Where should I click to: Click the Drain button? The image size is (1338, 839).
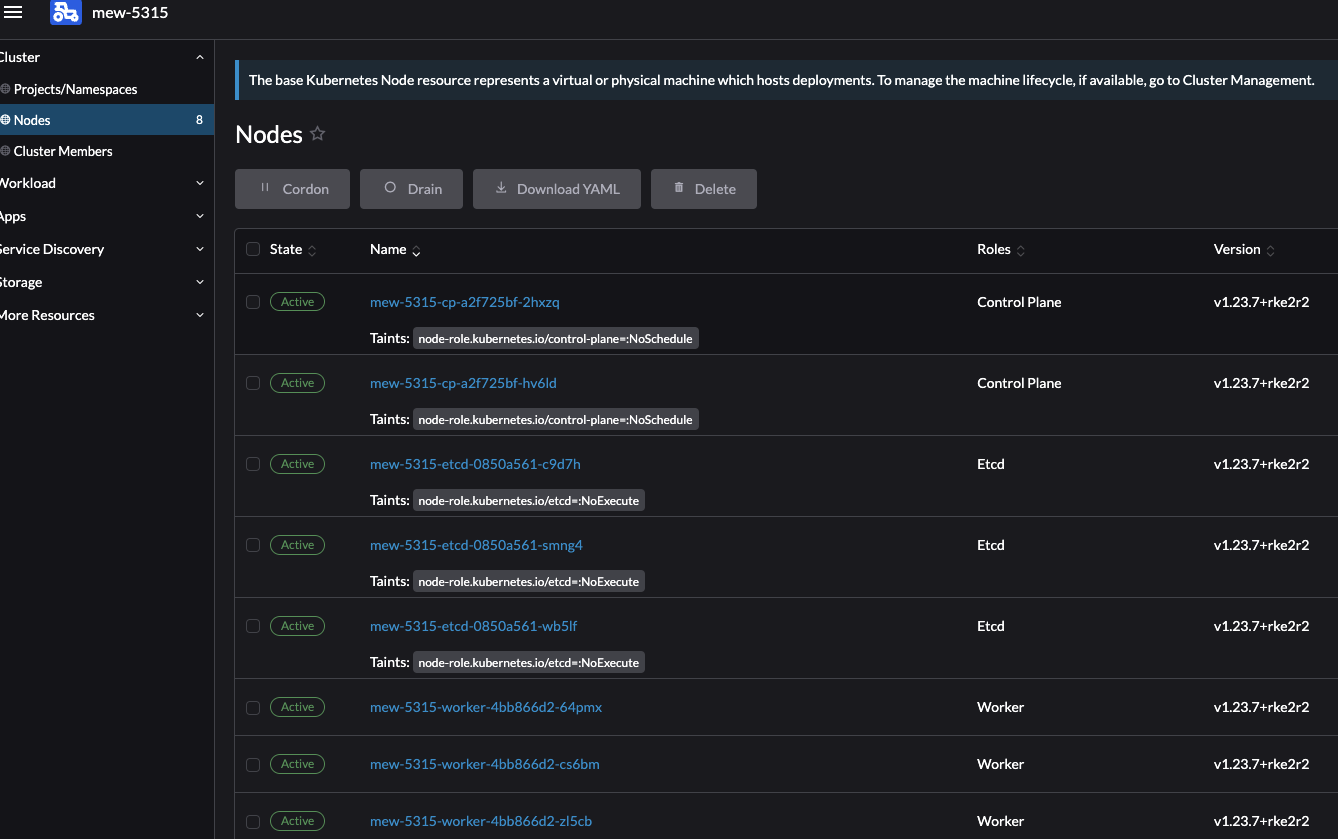[411, 188]
